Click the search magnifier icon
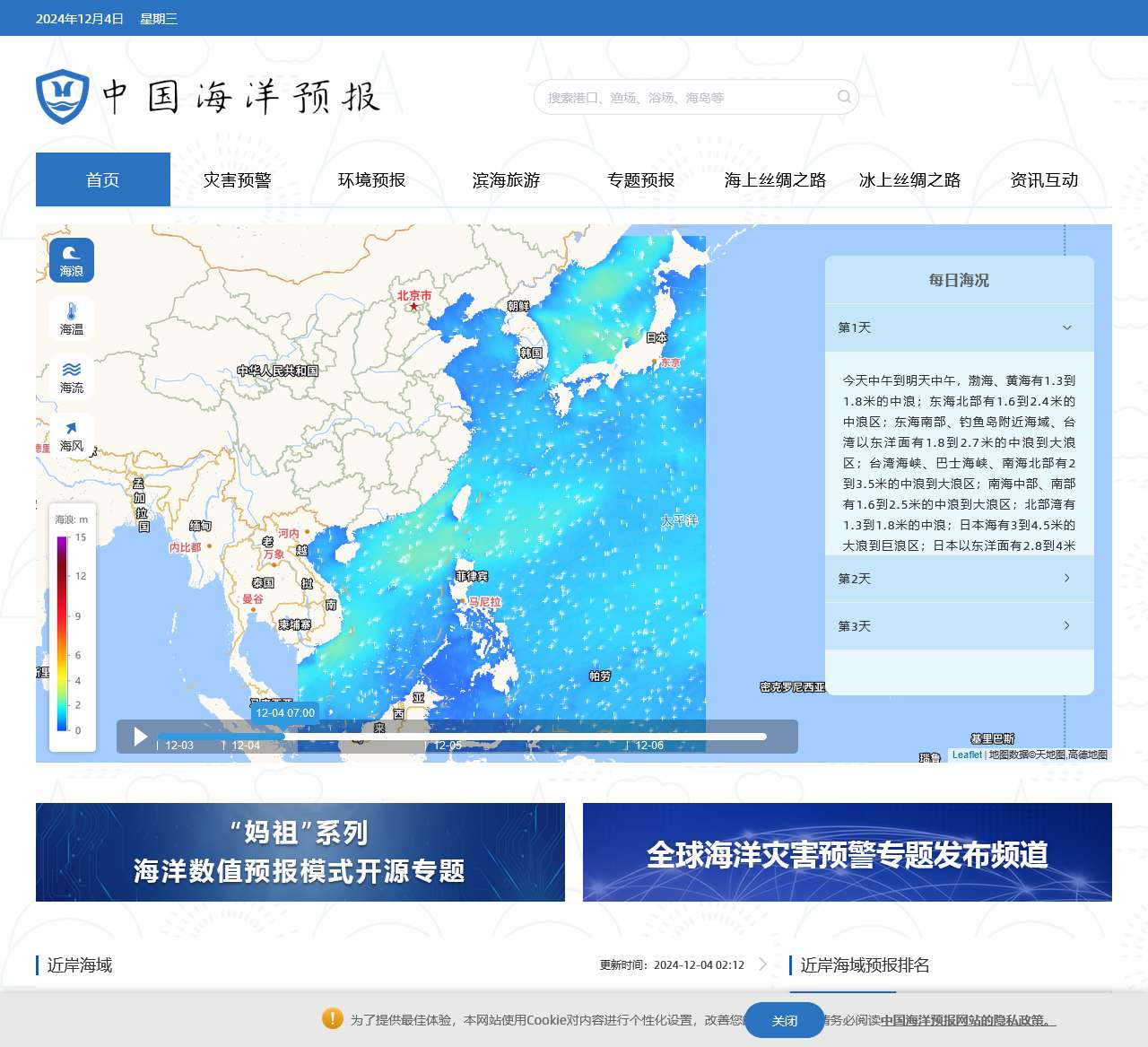This screenshot has width=1148, height=1047. tap(844, 97)
